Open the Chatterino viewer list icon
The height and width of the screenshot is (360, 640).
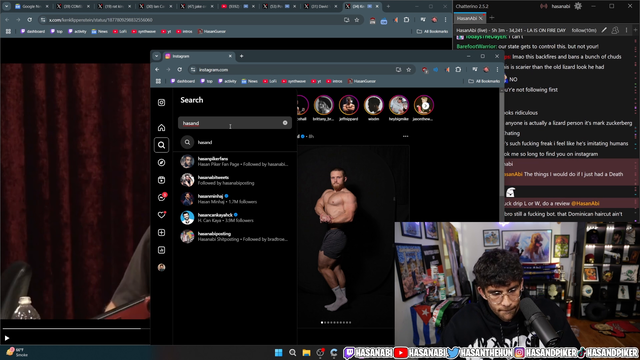[x=615, y=30]
